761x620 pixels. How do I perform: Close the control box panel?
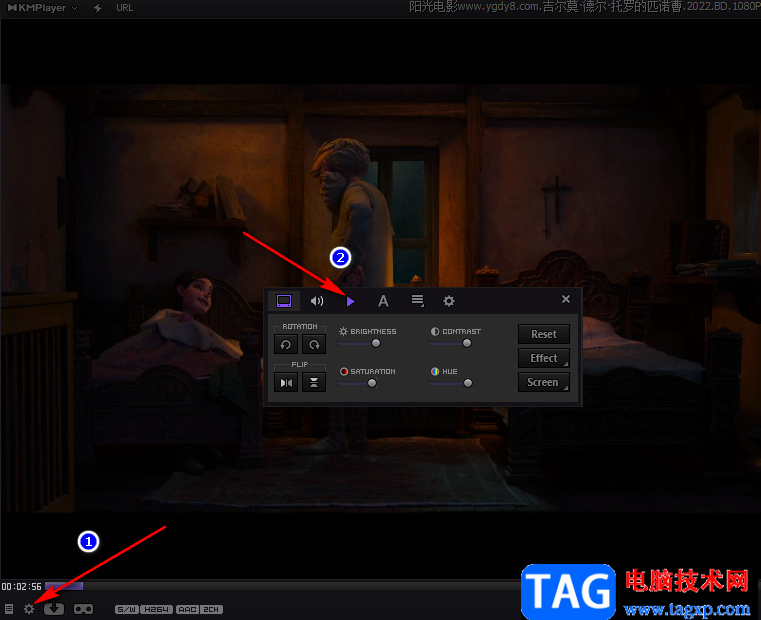point(566,299)
